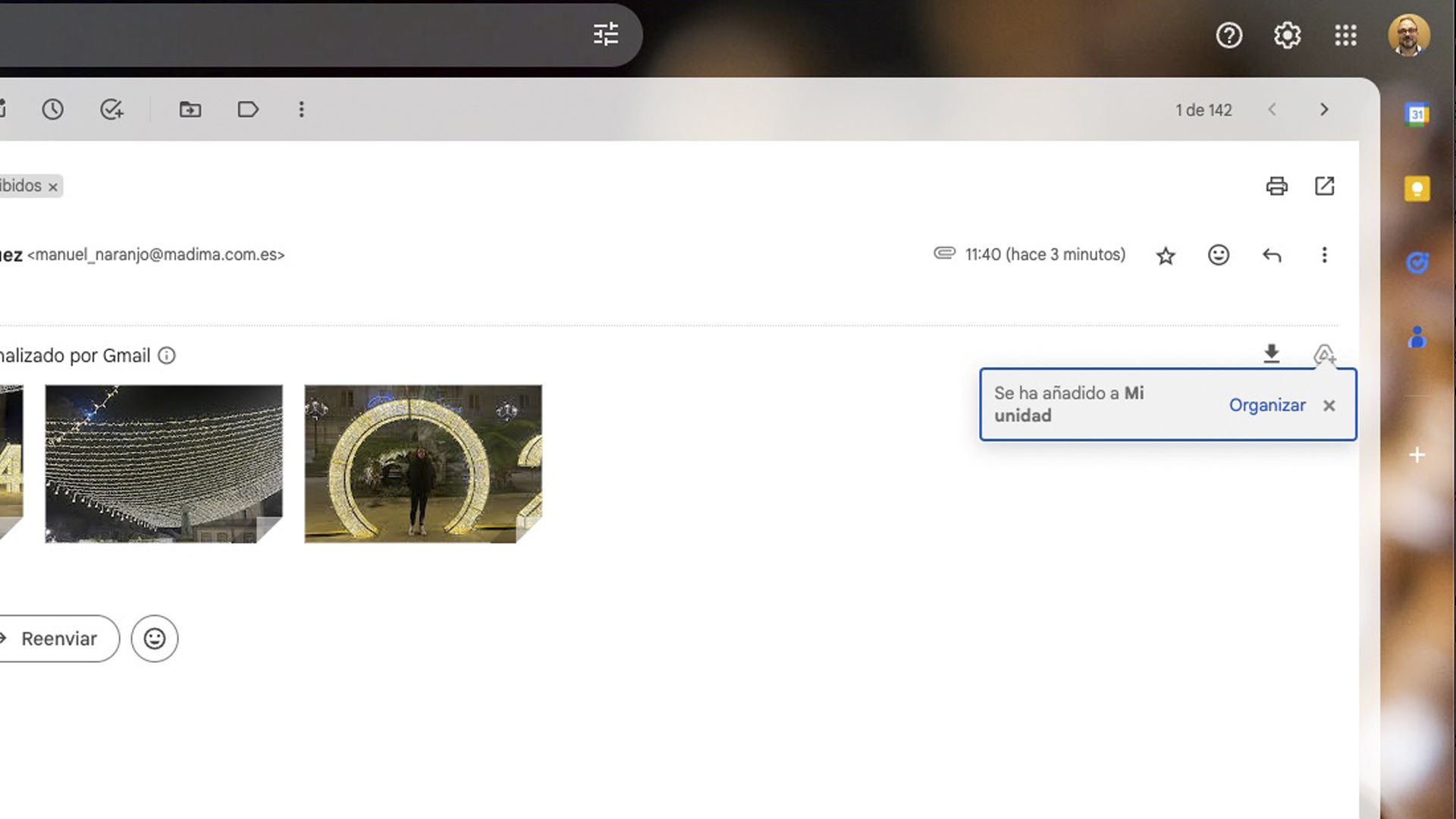Viewport: 1456px width, 819px height.
Task: Open more message options menu
Action: (x=1324, y=256)
